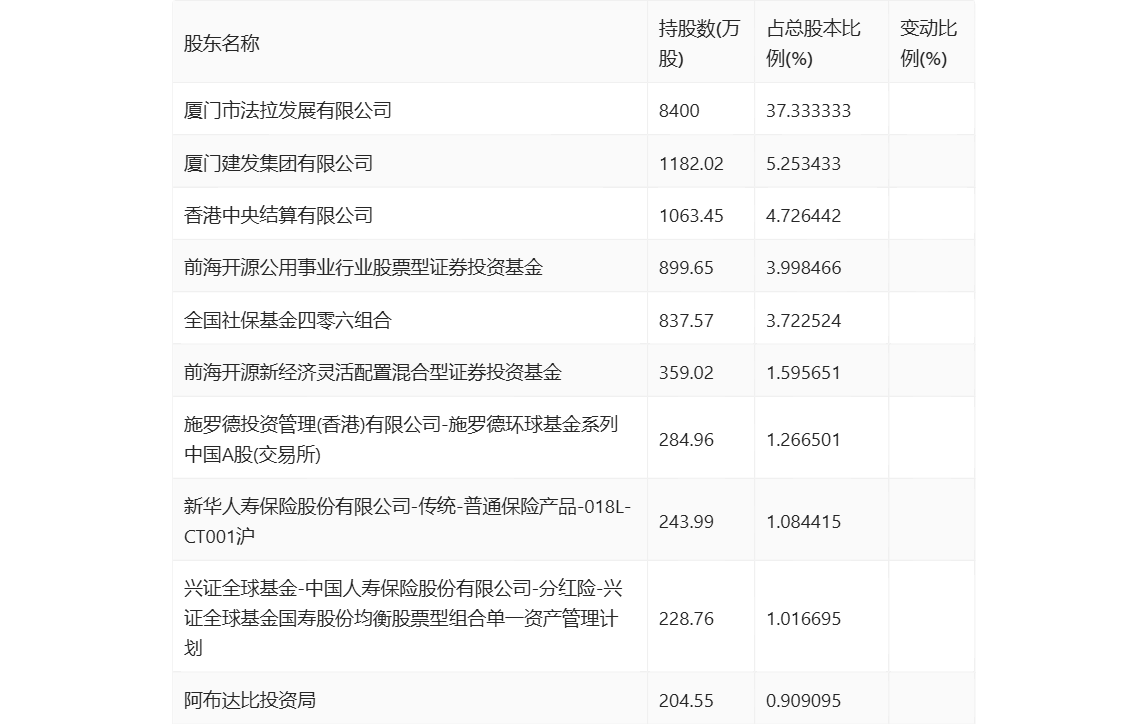Select 前海开源公用事业行业股票型证券投资基金 row name
Image resolution: width=1148 pixels, height=724 pixels.
coord(363,267)
